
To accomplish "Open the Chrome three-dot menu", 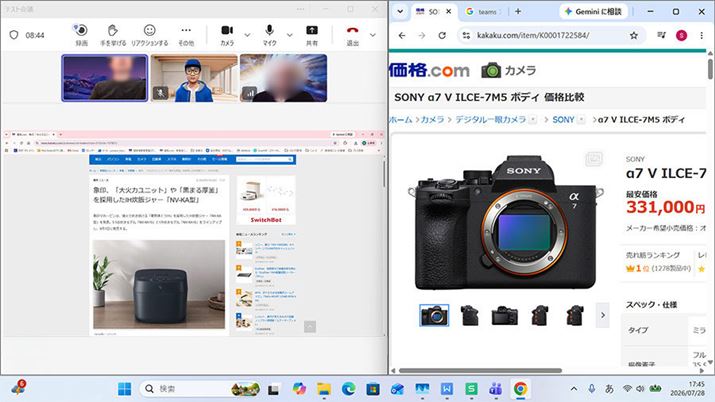I will 701,35.
